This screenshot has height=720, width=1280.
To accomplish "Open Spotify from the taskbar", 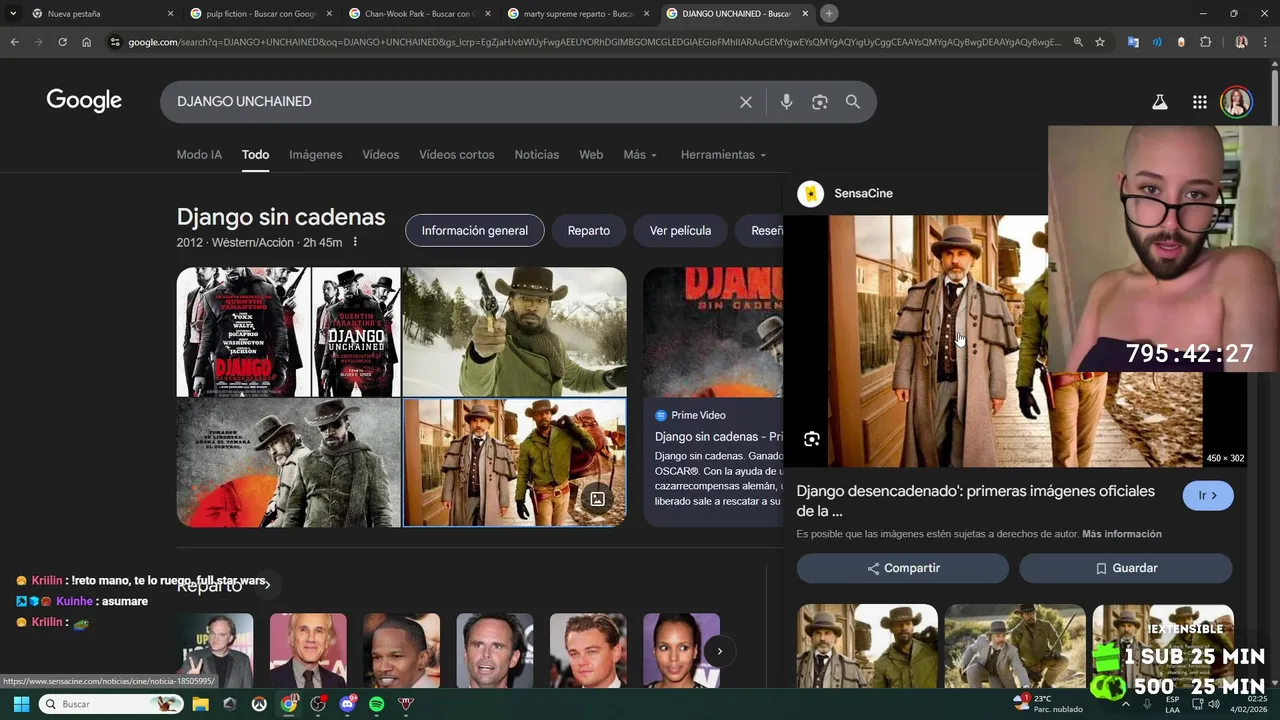I will (377, 704).
